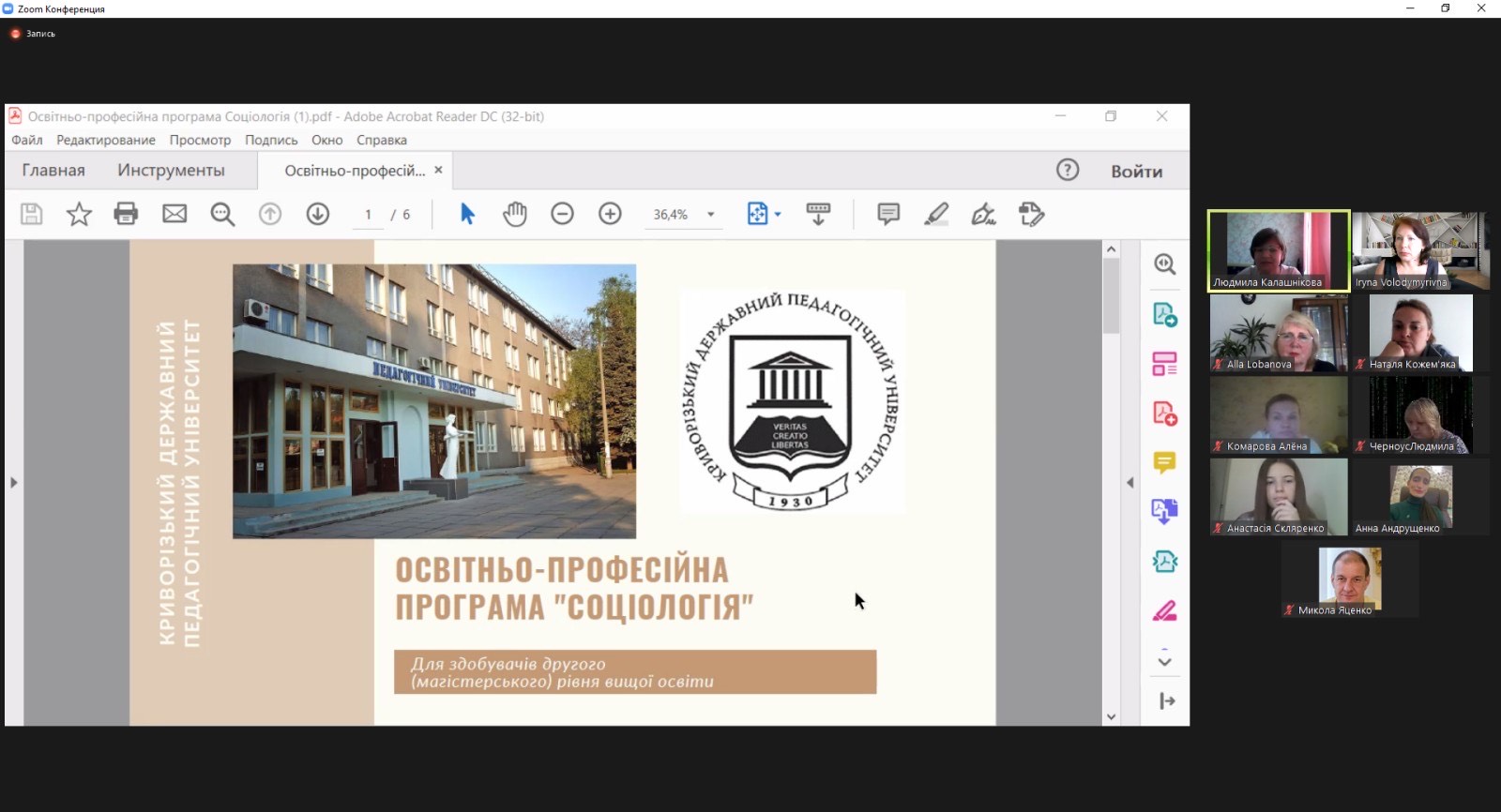Collapse the right tools pane arrow-bar icon
The image size is (1501, 812).
1167,700
